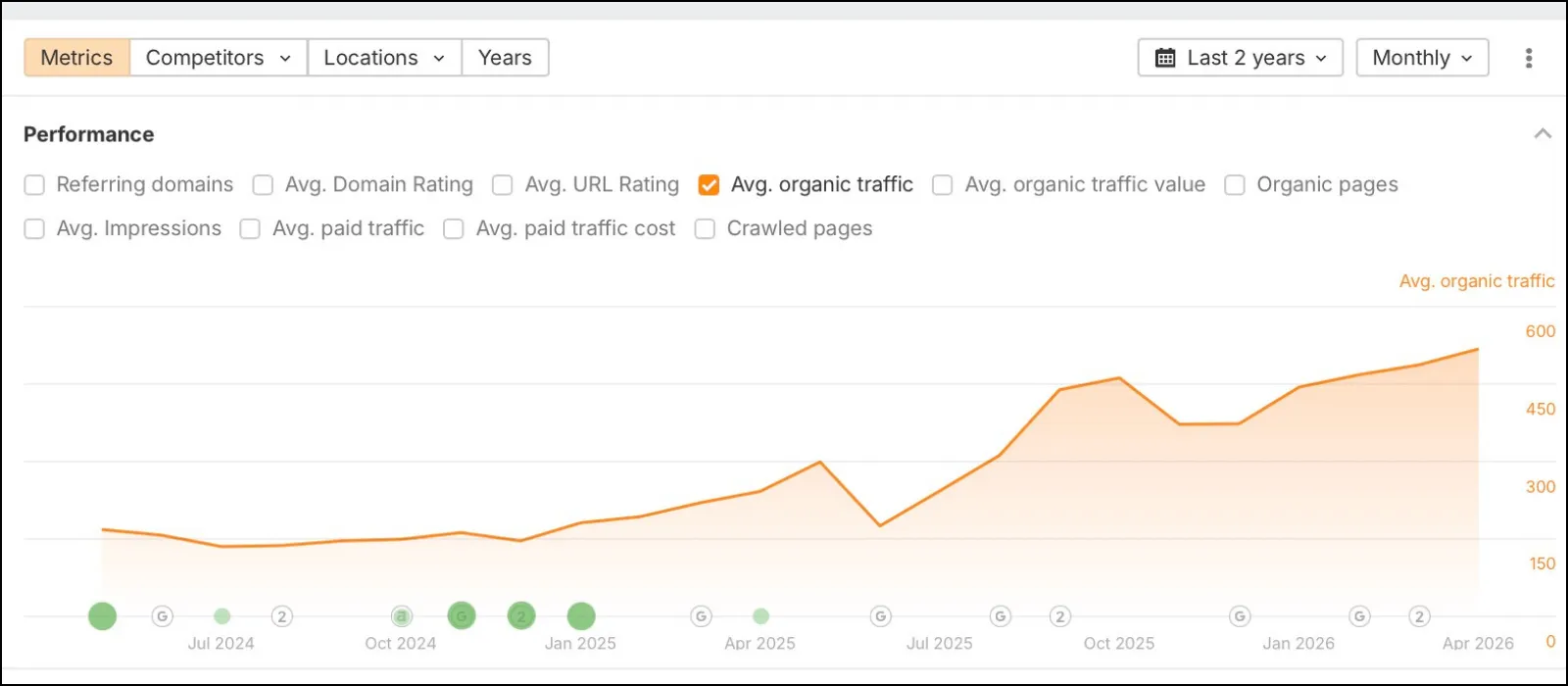Collapse the Performance section chevron
The height and width of the screenshot is (686, 1568).
pos(1543,134)
